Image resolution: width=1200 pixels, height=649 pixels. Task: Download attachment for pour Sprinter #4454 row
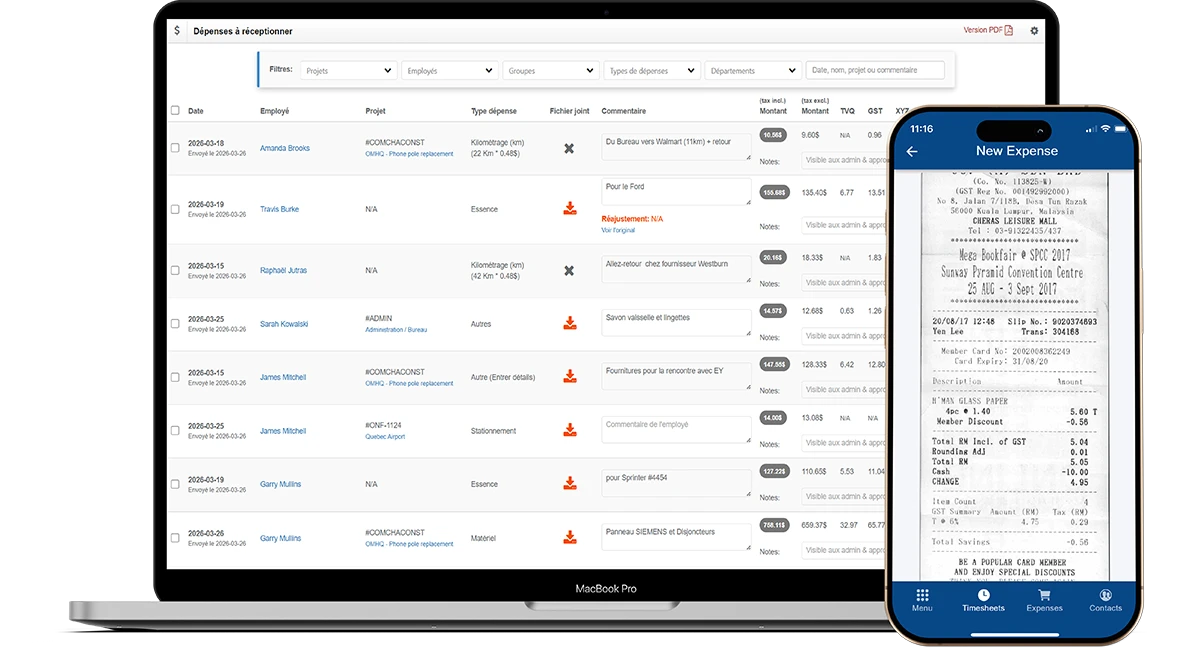tap(570, 483)
